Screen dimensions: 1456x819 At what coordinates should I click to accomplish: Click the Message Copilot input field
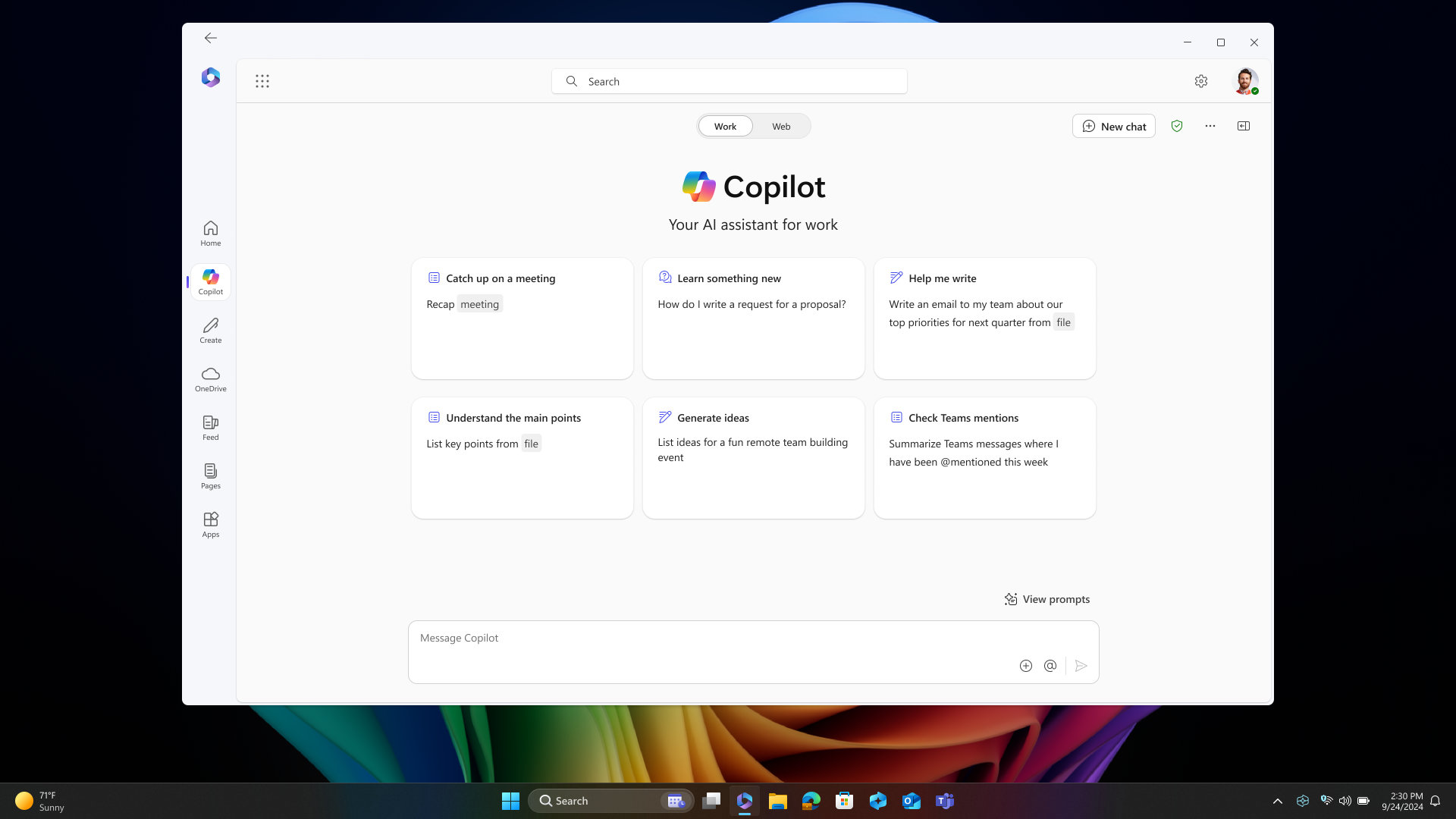tap(753, 651)
